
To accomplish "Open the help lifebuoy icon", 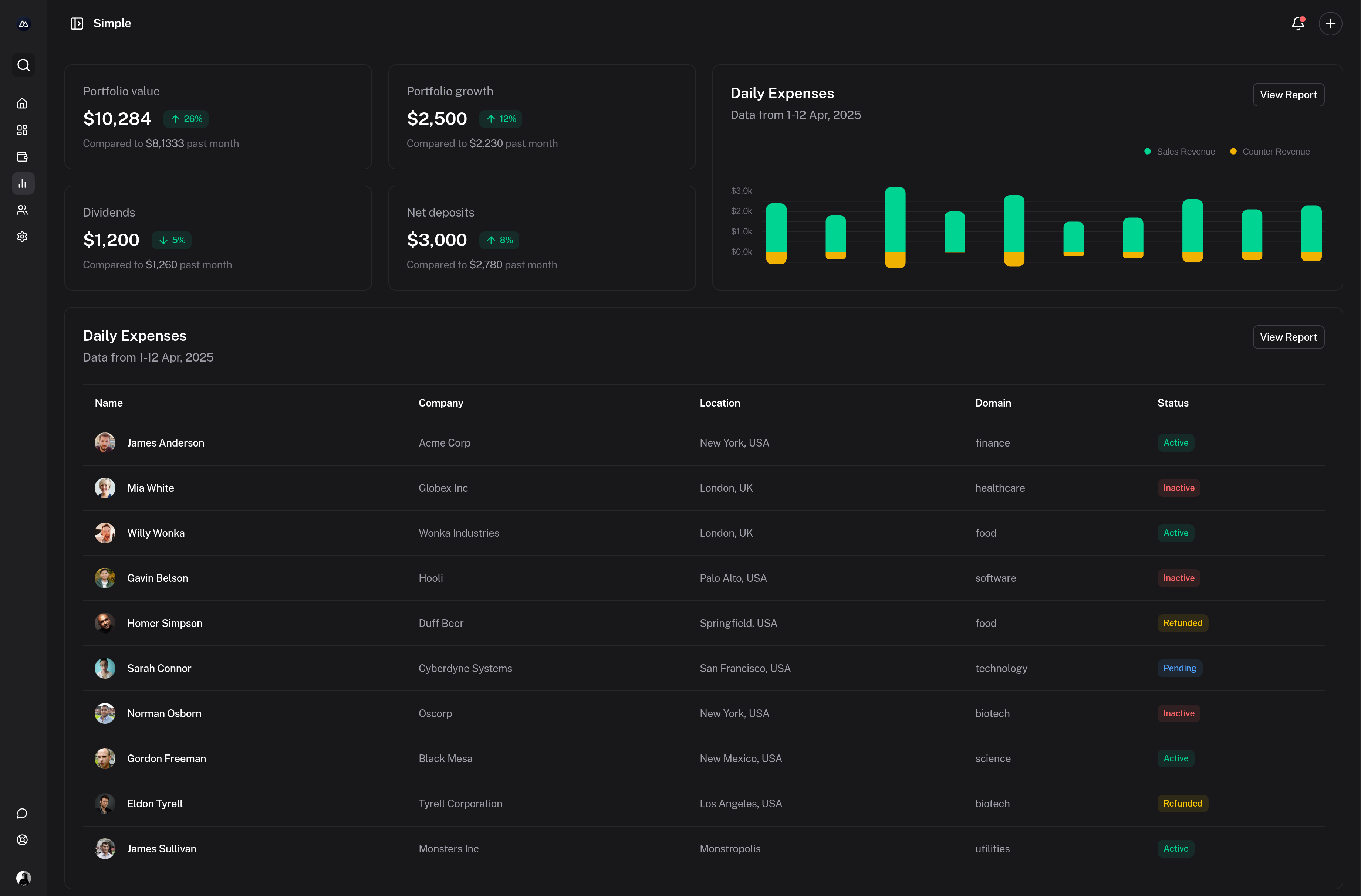I will tap(22, 839).
